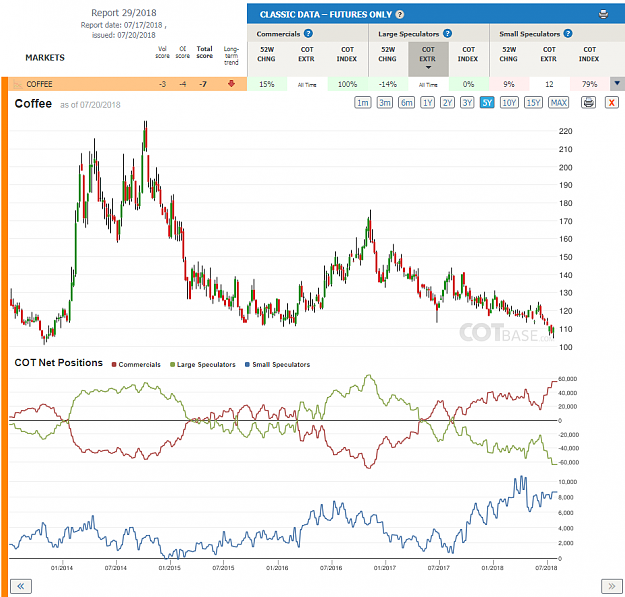This screenshot has height=597, width=625.
Task: Open help for Small Speculators column
Action: [x=568, y=33]
